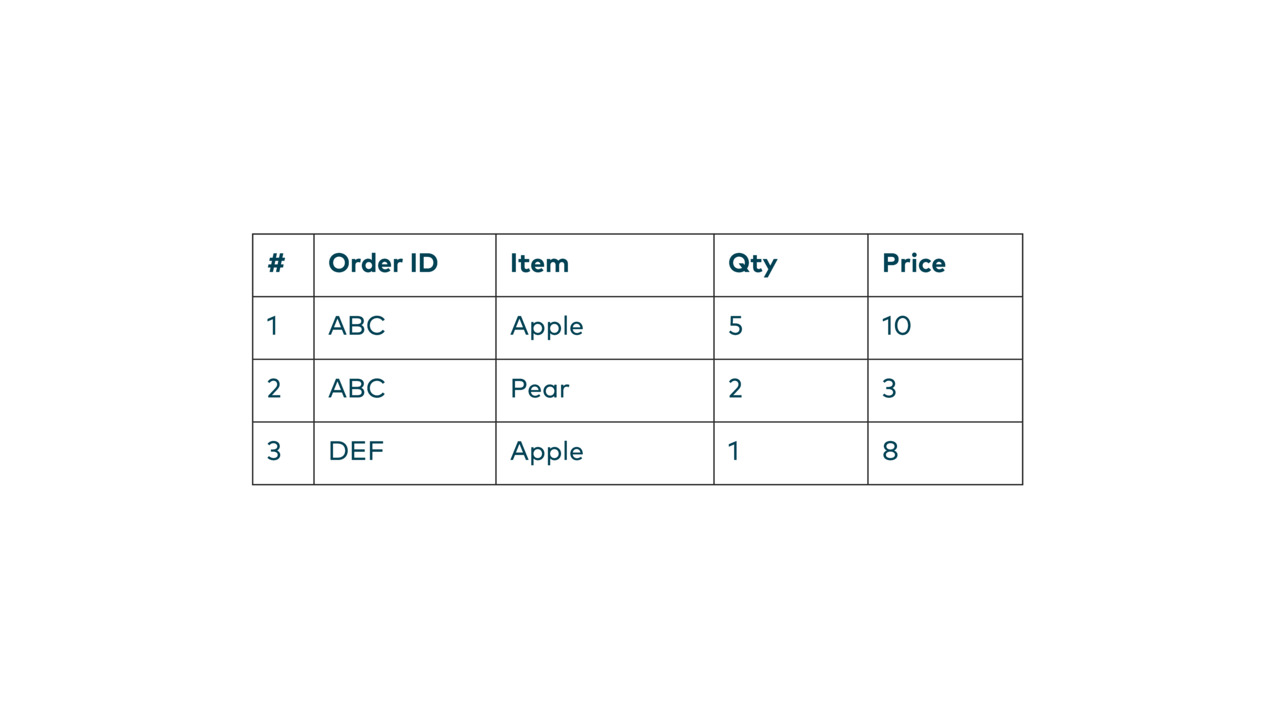
Task: Click the Price cell in Pear row
Action: (944, 390)
